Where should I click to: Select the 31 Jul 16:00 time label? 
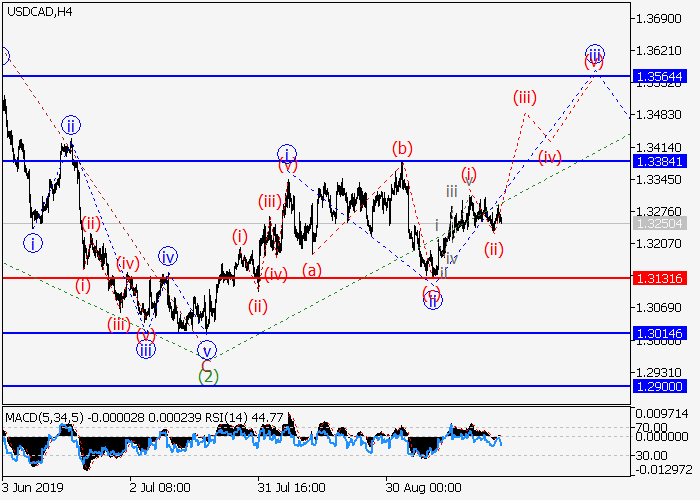pos(290,487)
